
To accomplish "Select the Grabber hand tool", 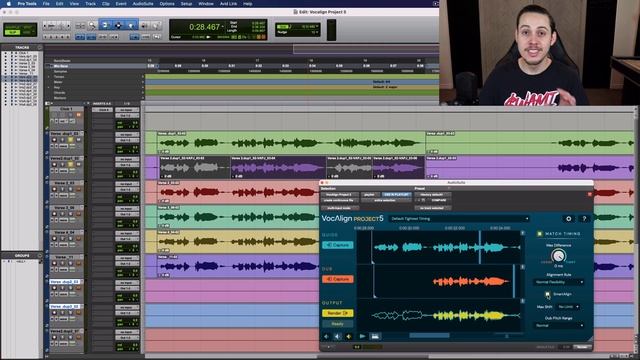I will click(131, 25).
